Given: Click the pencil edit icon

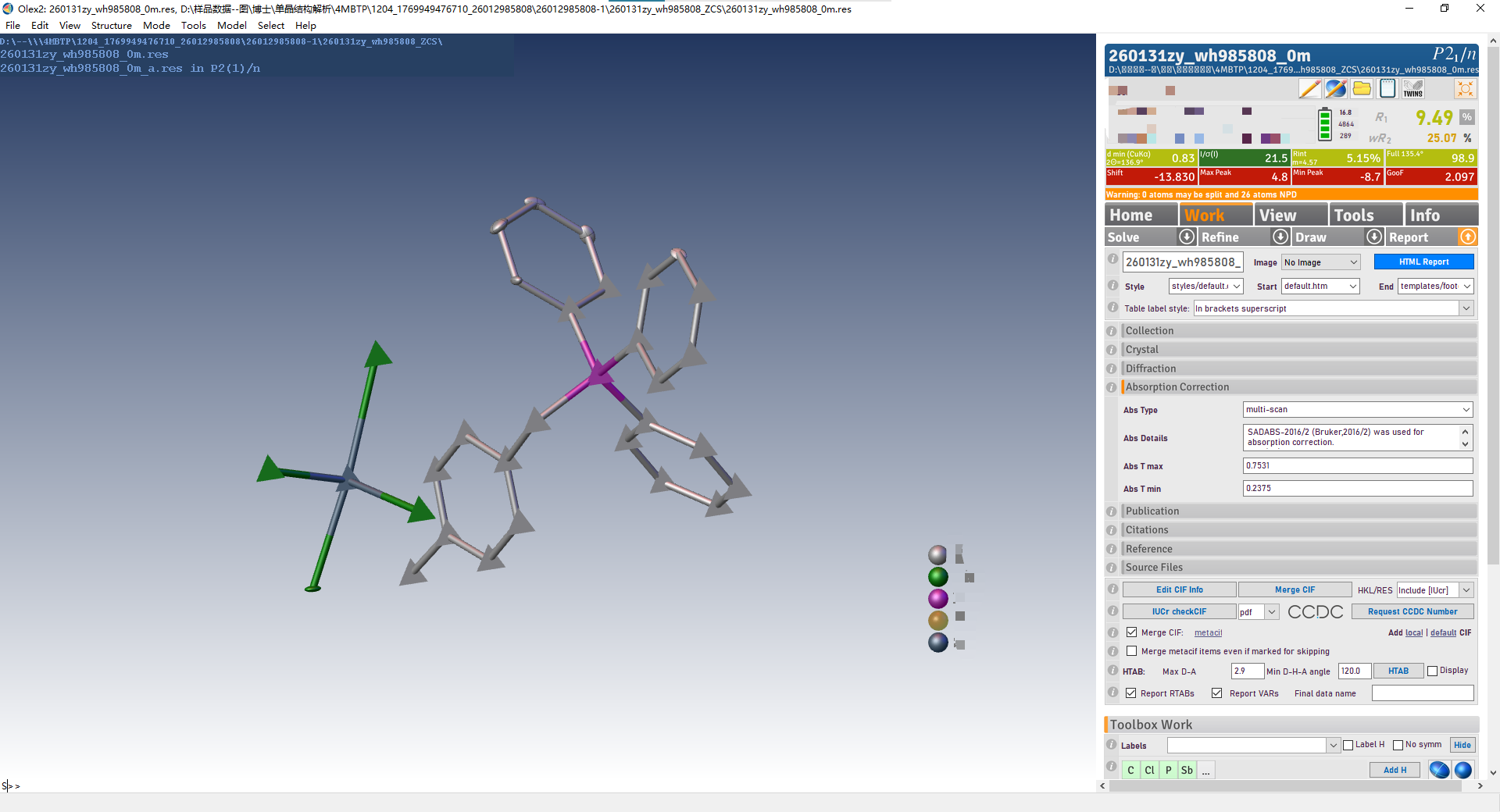Looking at the screenshot, I should 1309,89.
